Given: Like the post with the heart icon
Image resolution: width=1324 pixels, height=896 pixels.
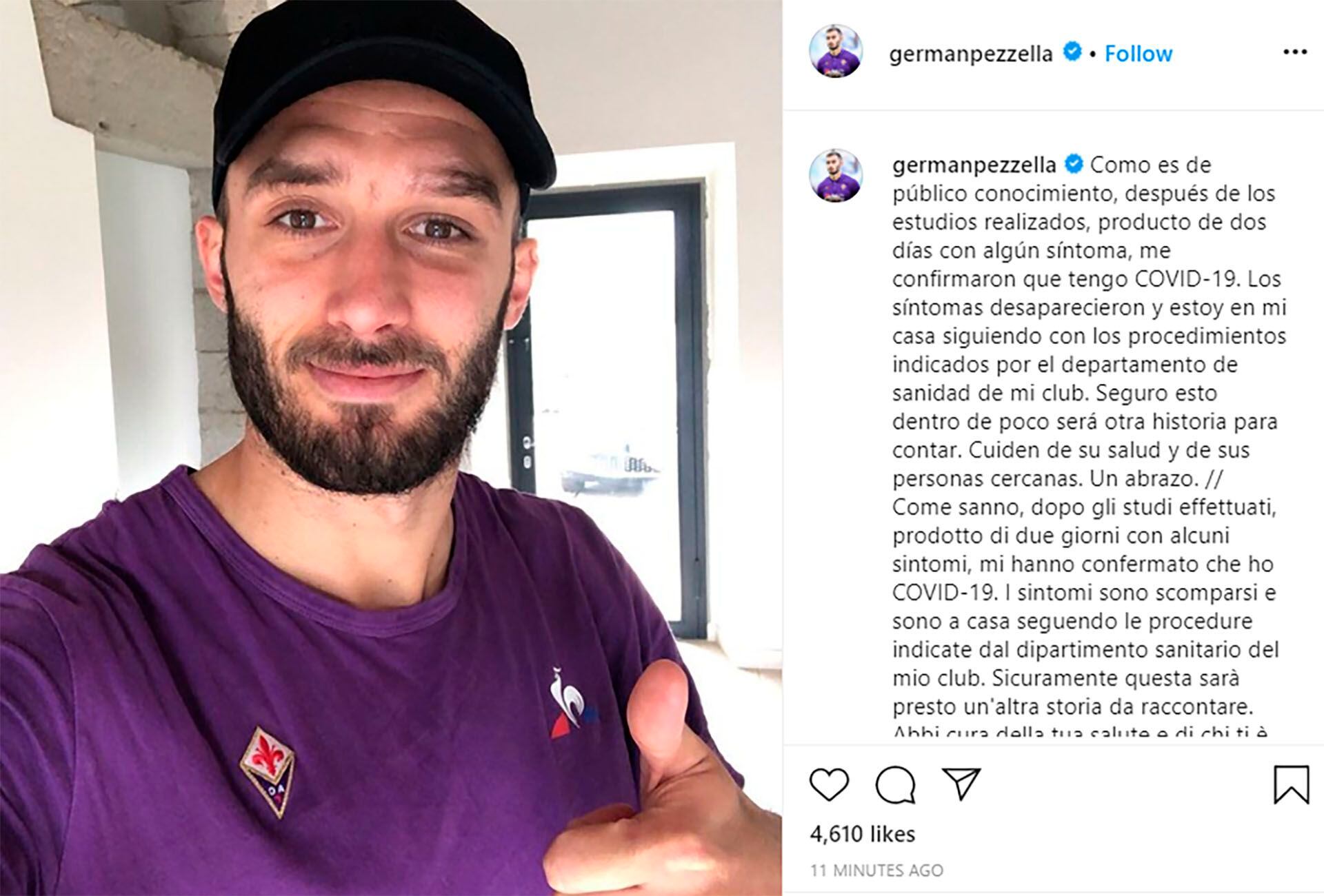Looking at the screenshot, I should coord(828,784).
